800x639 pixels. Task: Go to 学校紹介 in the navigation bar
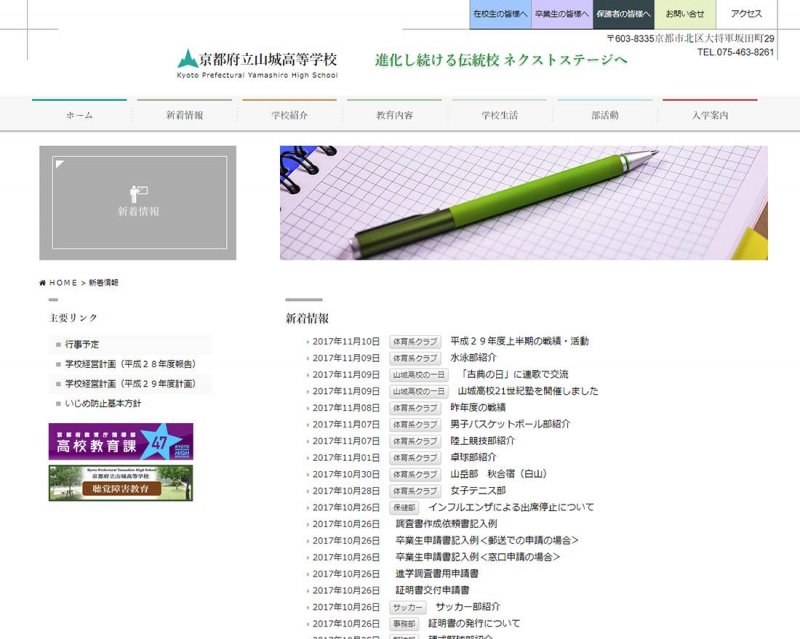tap(289, 115)
